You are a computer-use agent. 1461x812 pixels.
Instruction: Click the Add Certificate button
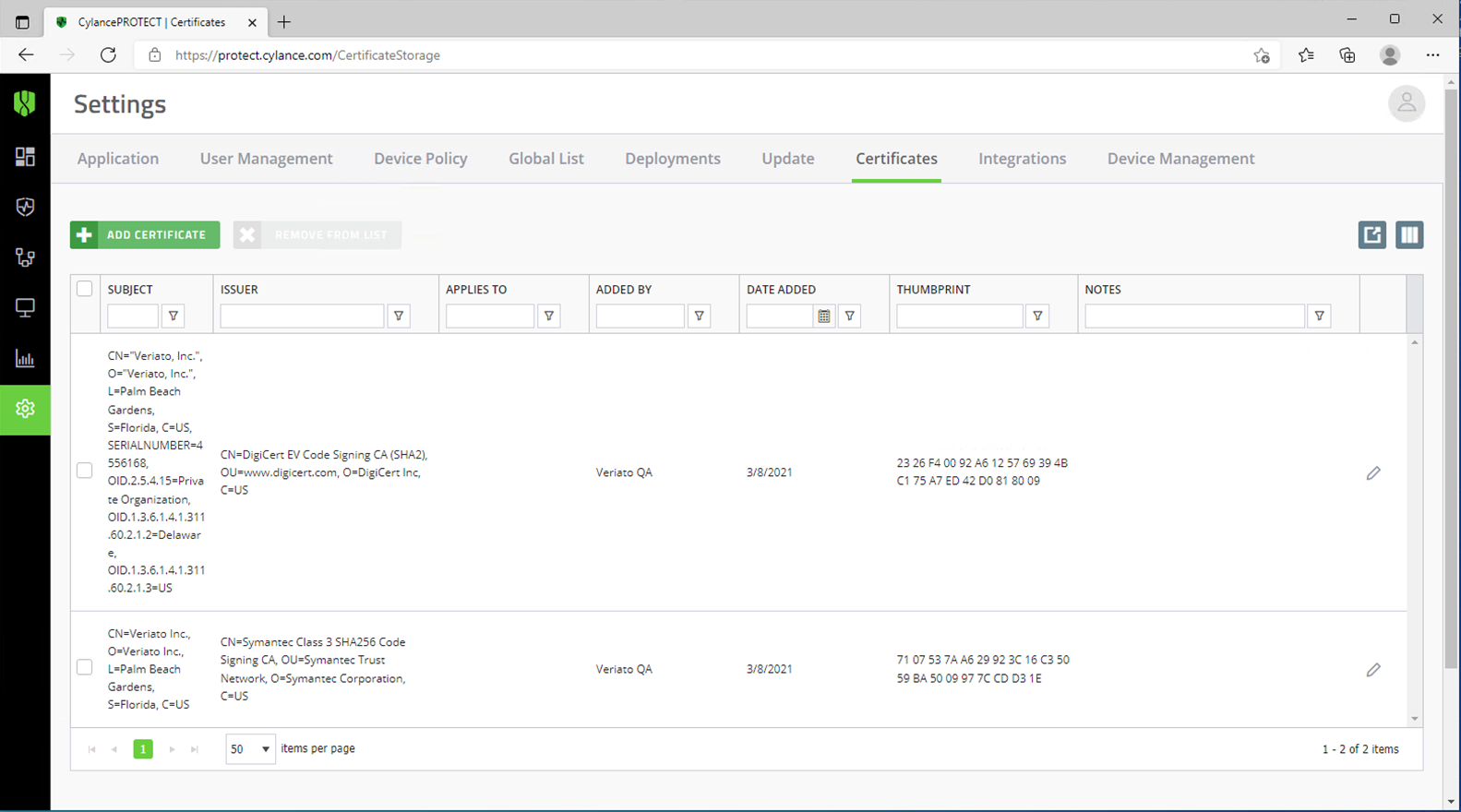[x=145, y=234]
